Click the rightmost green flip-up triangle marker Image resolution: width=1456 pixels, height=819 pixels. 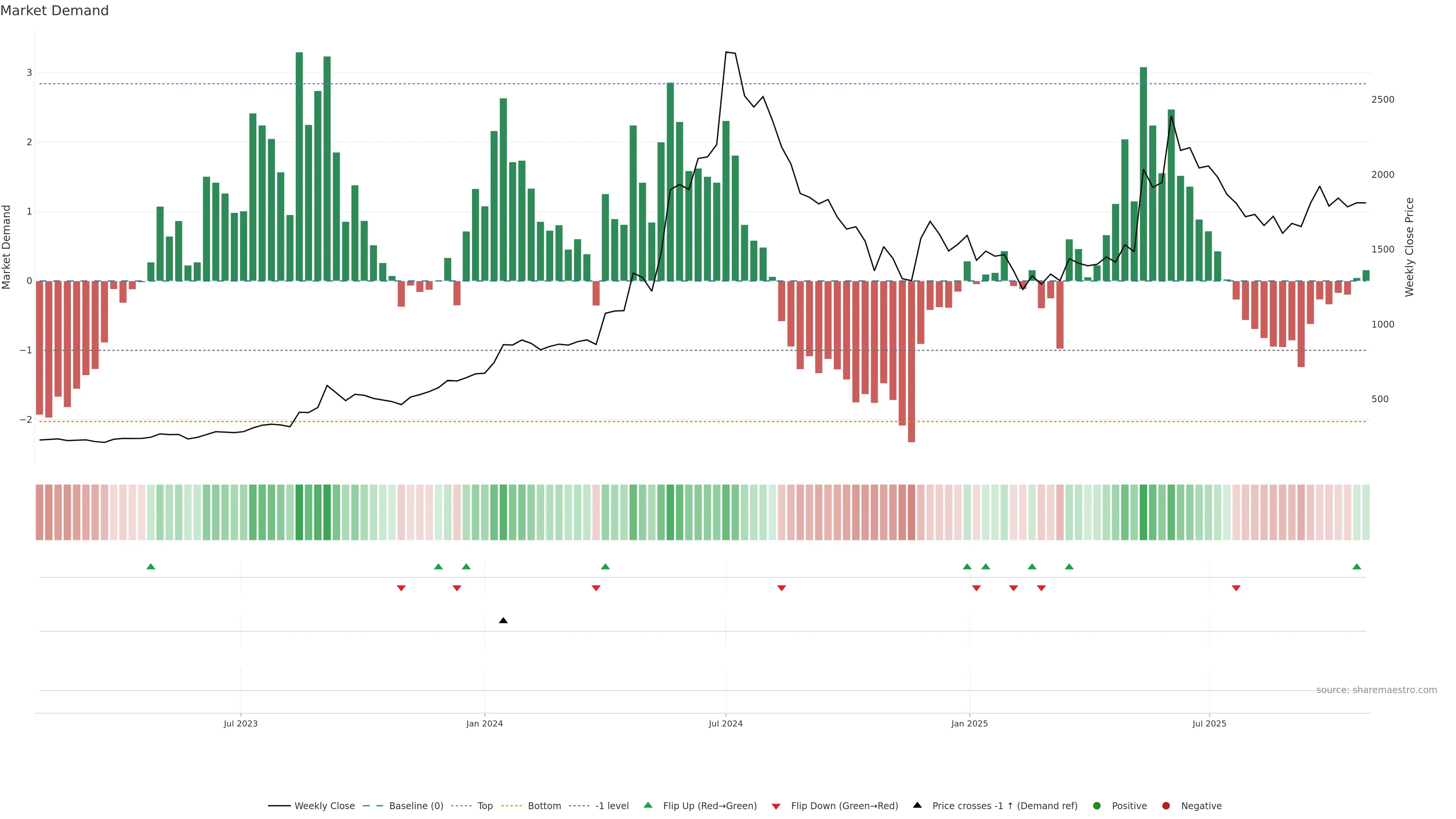pyautogui.click(x=1357, y=566)
